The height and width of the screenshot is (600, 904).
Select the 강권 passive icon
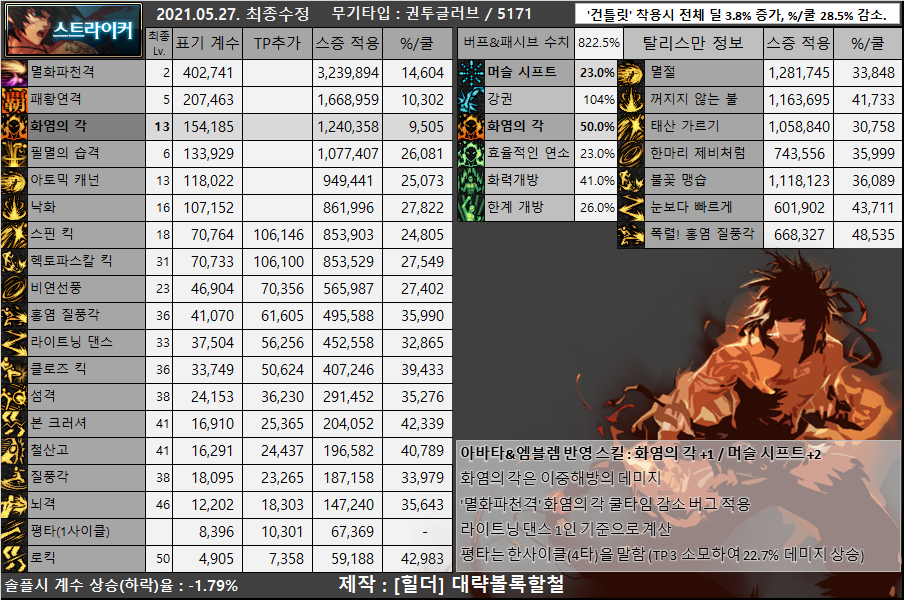[x=471, y=100]
